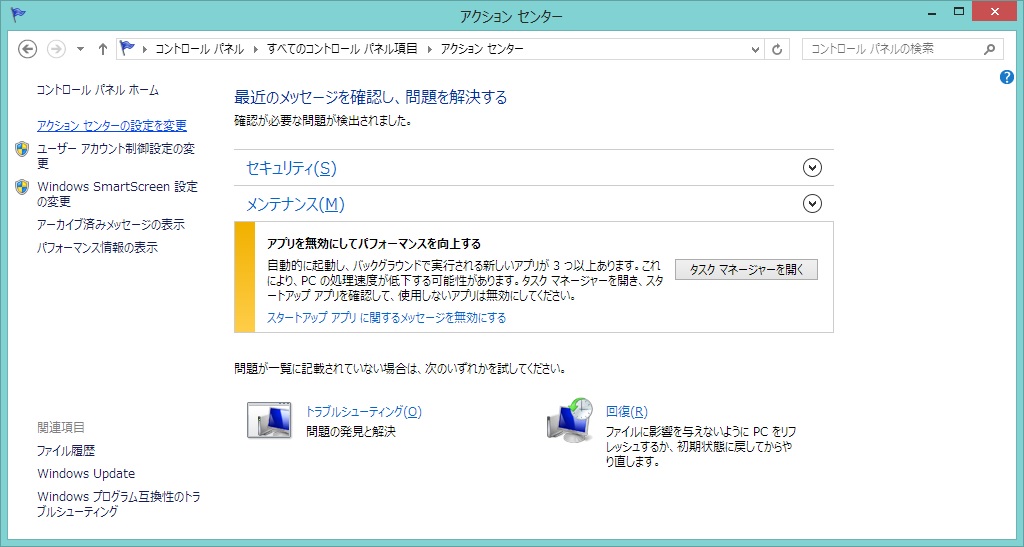Click the search magnifier icon
This screenshot has width=1024, height=547.
[989, 49]
